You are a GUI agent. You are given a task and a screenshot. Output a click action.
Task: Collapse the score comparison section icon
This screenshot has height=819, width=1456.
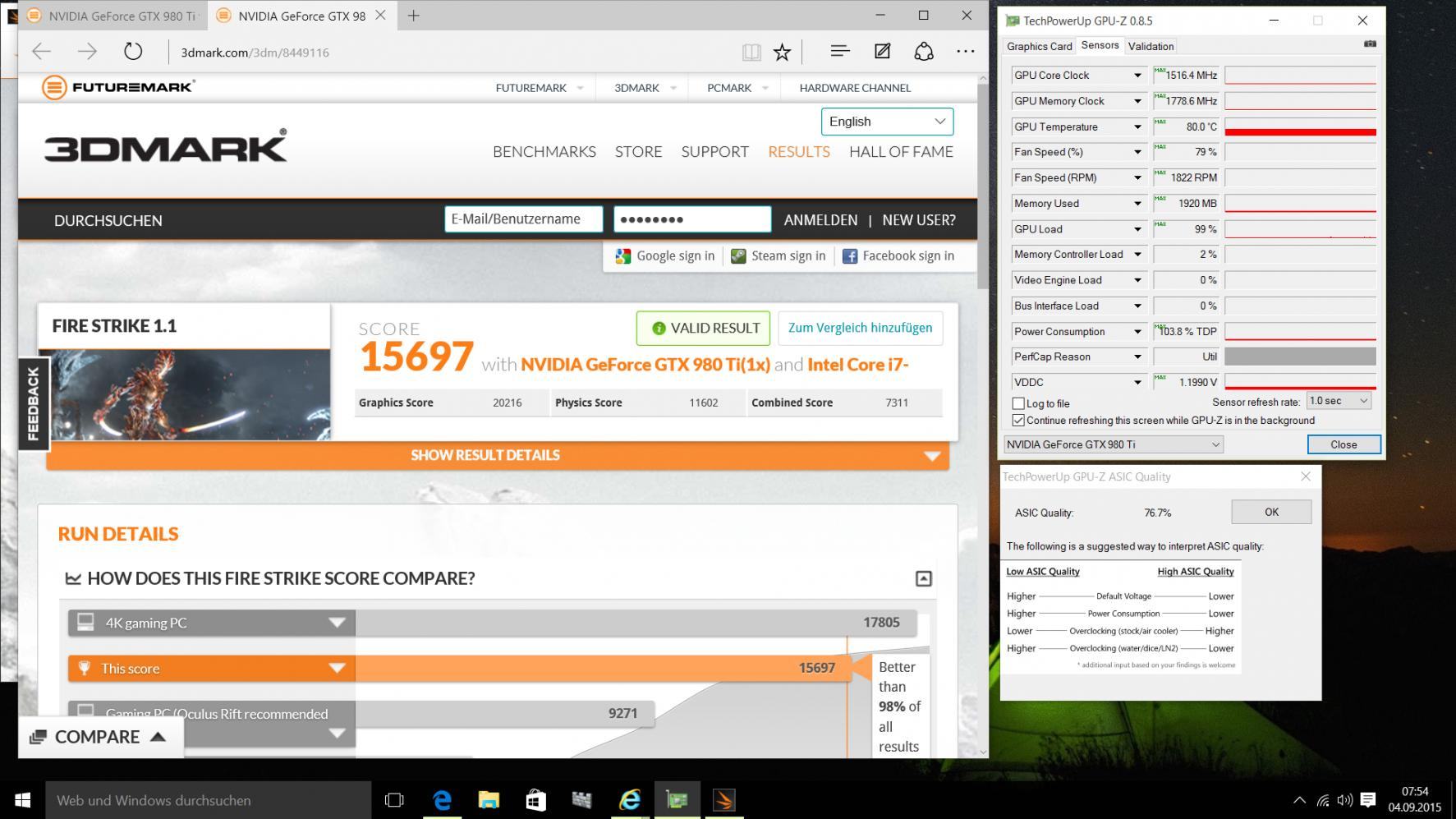click(x=923, y=579)
